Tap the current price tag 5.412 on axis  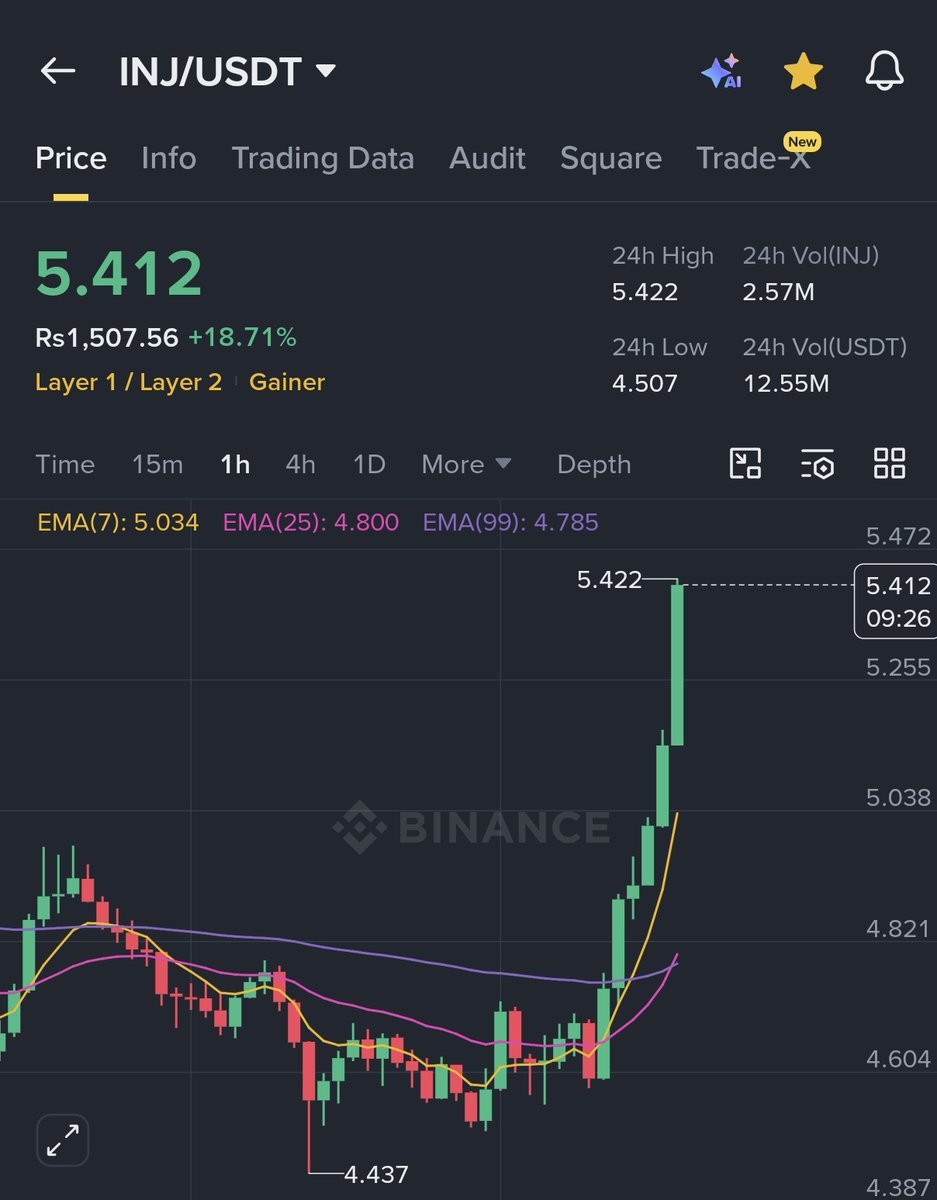pyautogui.click(x=895, y=601)
